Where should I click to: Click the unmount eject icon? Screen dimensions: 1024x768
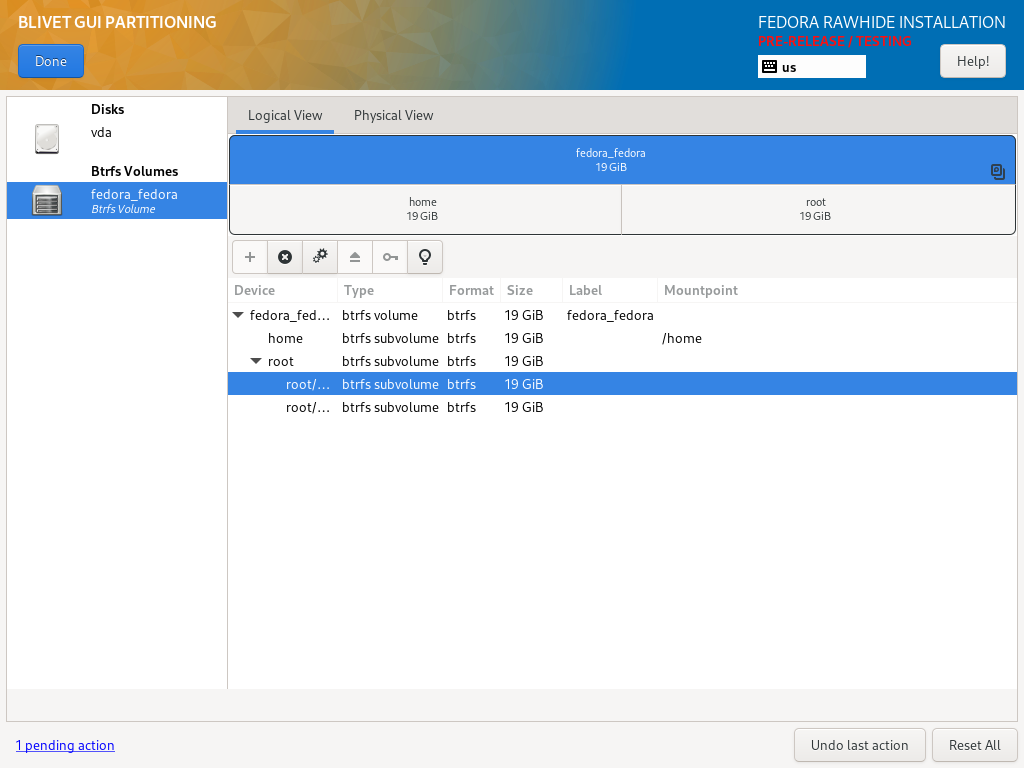(x=355, y=257)
